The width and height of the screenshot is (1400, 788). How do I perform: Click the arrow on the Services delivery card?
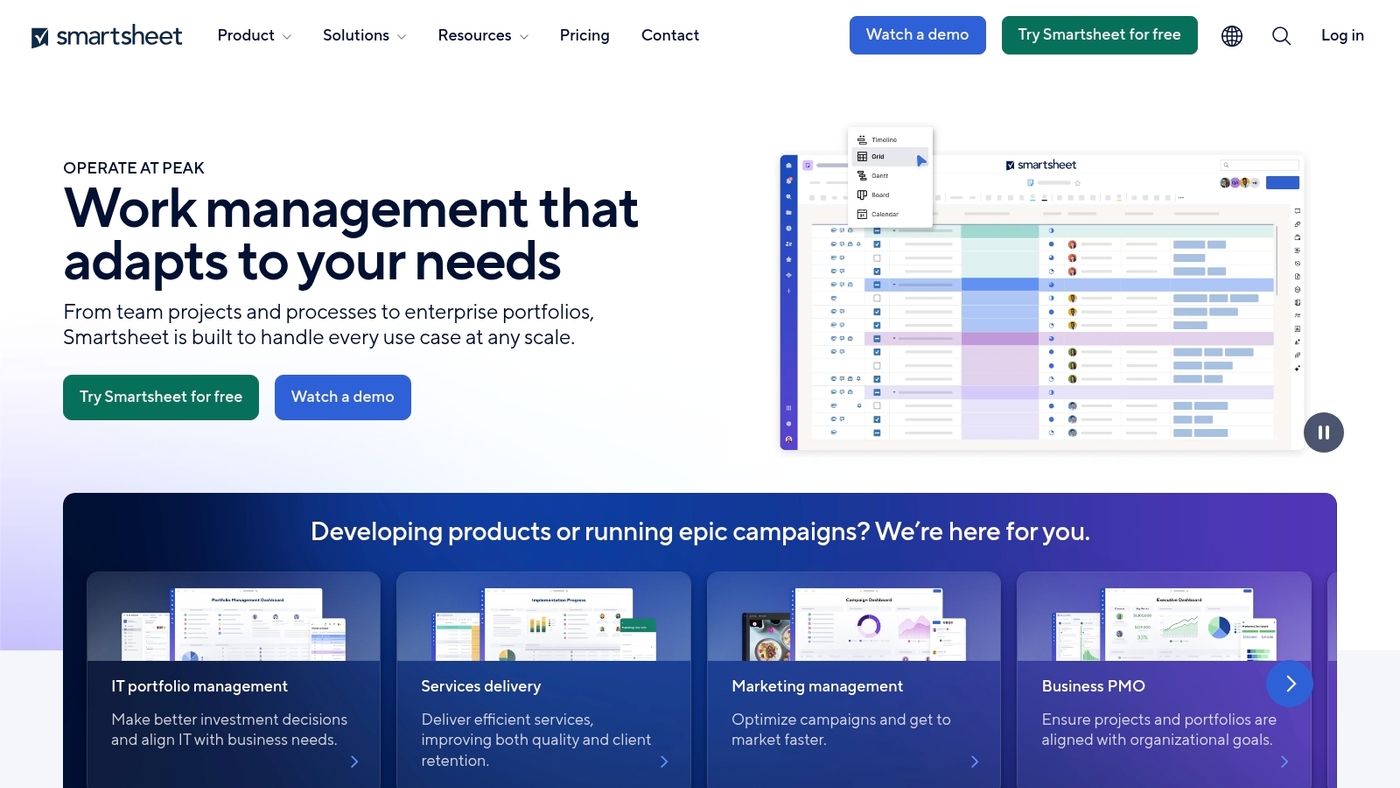tap(664, 762)
